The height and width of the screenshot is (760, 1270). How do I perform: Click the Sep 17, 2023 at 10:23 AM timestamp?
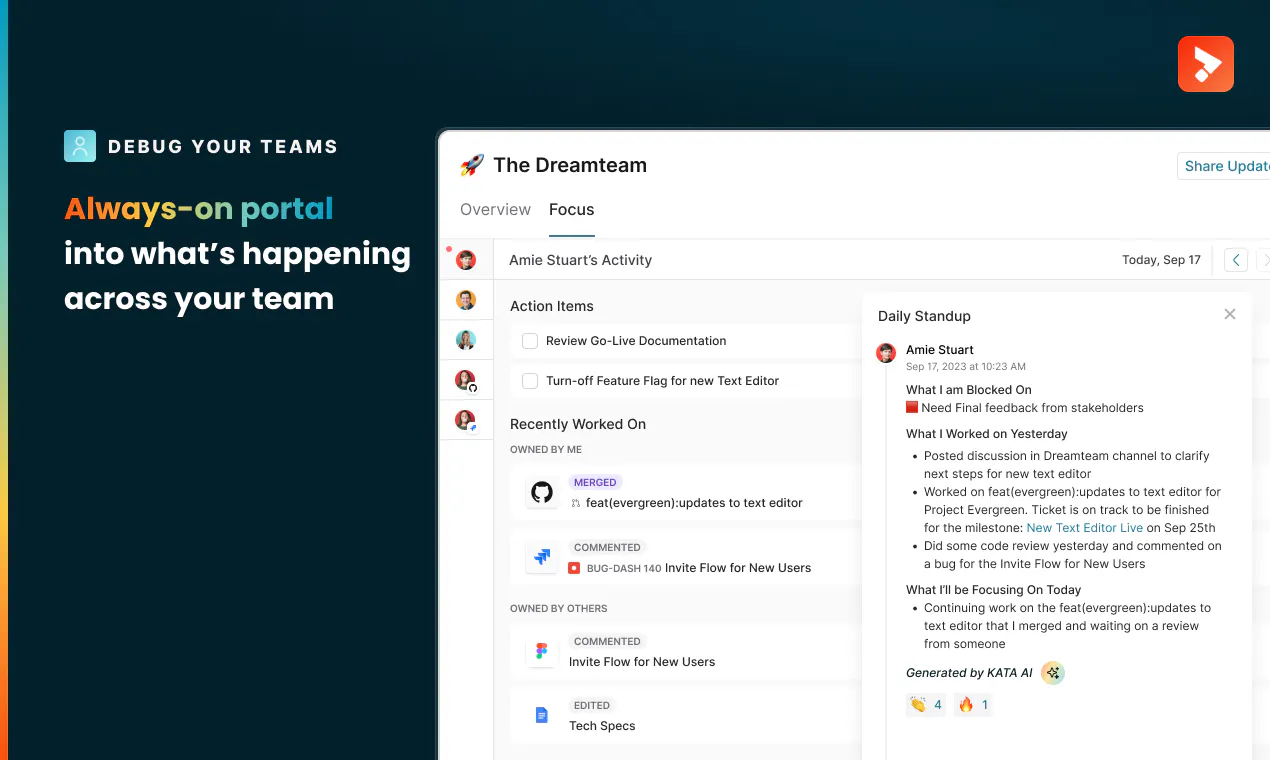point(966,367)
